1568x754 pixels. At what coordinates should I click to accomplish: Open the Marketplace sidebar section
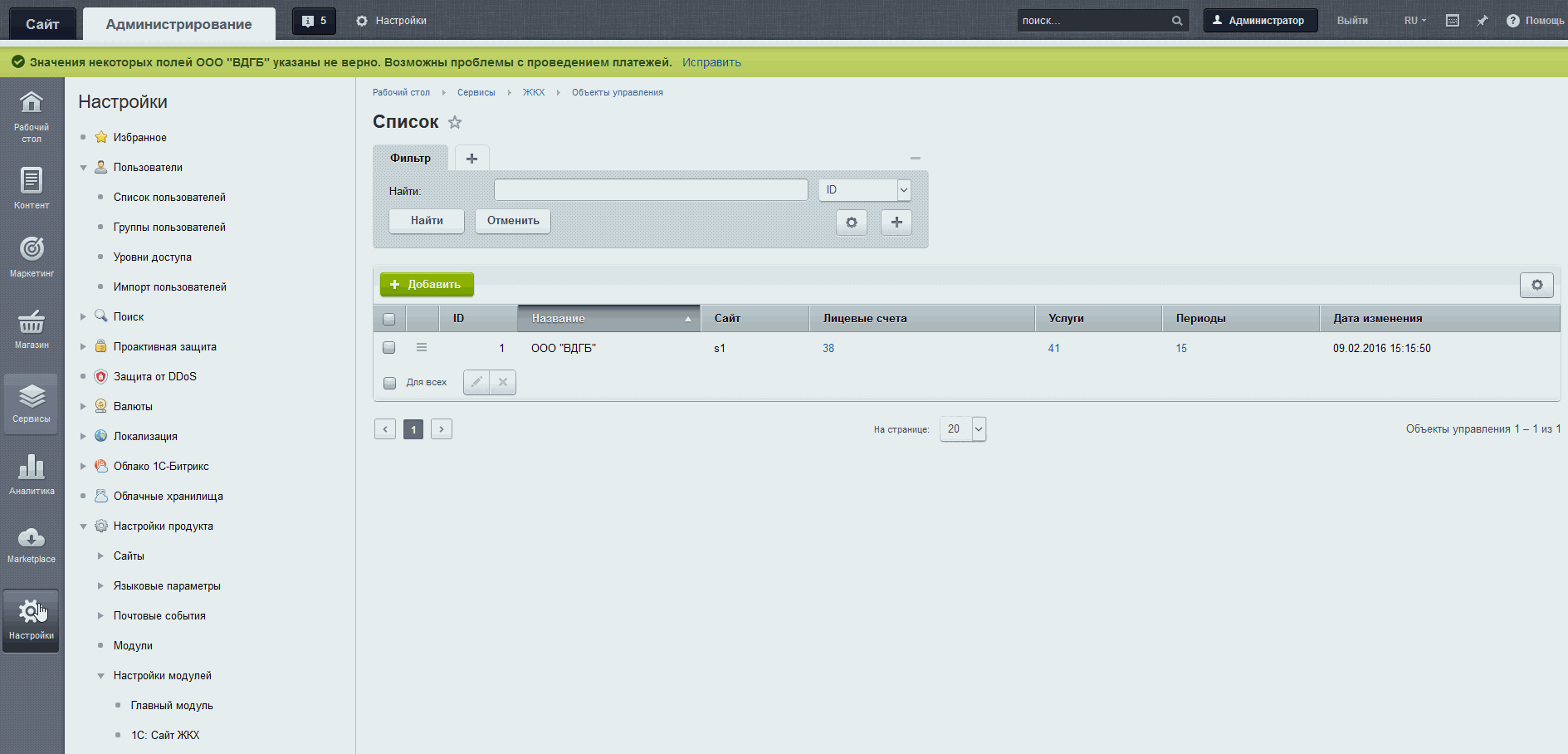(32, 545)
